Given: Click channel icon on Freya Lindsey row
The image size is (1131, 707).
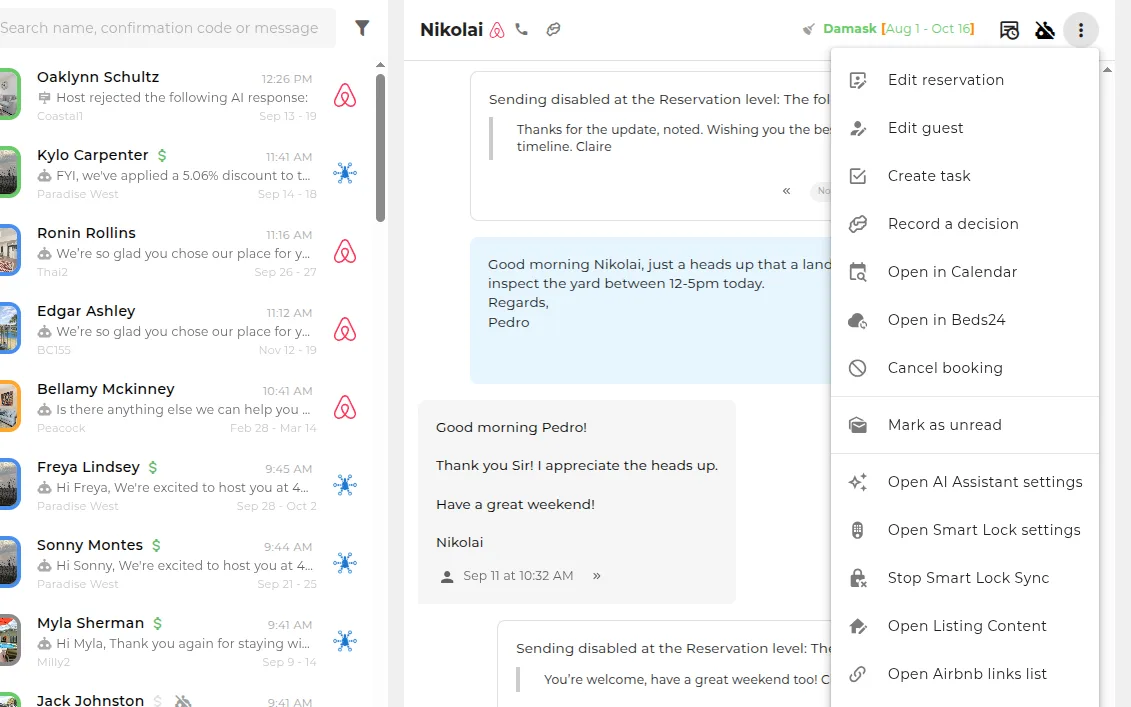Looking at the screenshot, I should point(345,485).
